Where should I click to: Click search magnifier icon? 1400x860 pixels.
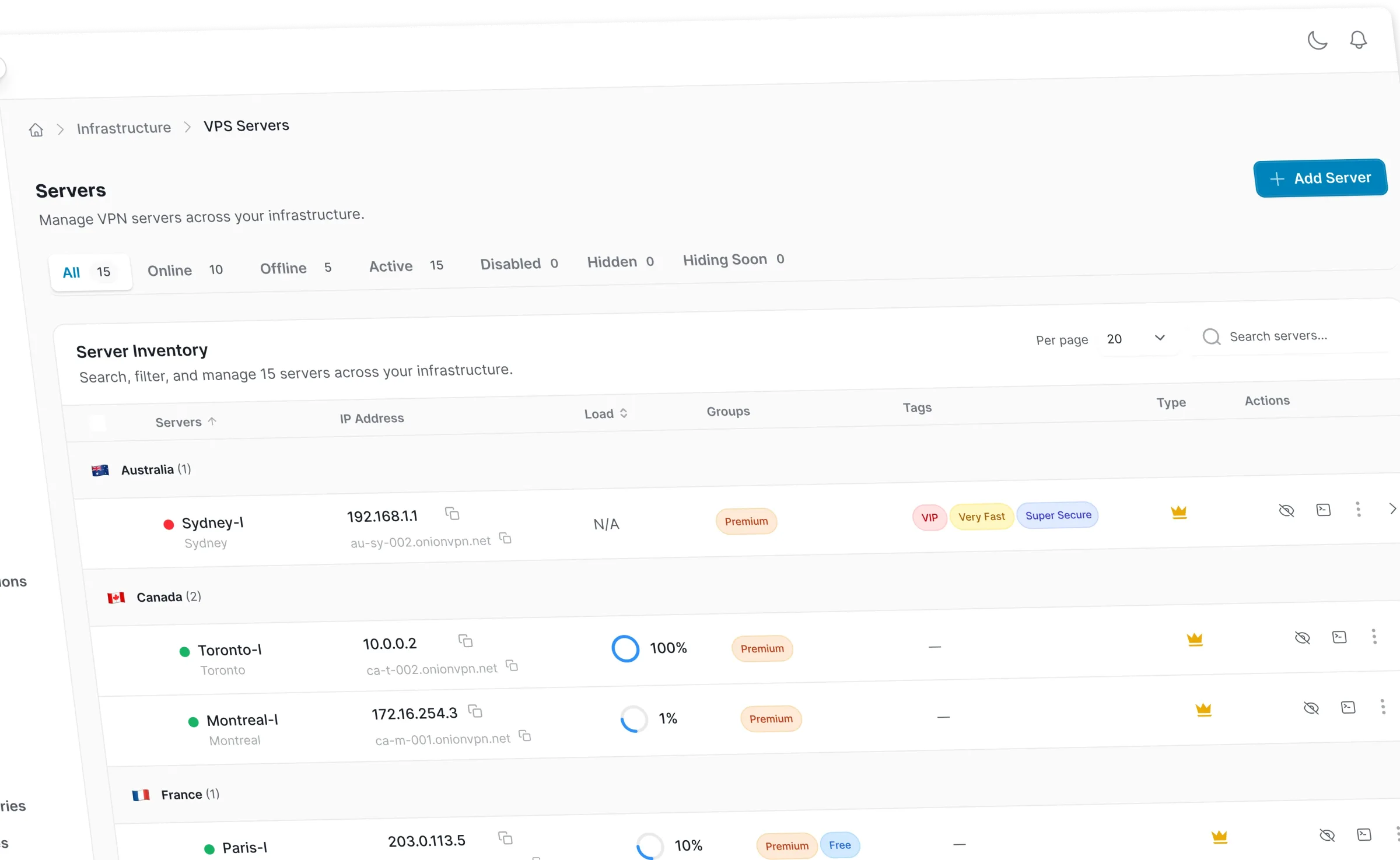click(x=1212, y=336)
